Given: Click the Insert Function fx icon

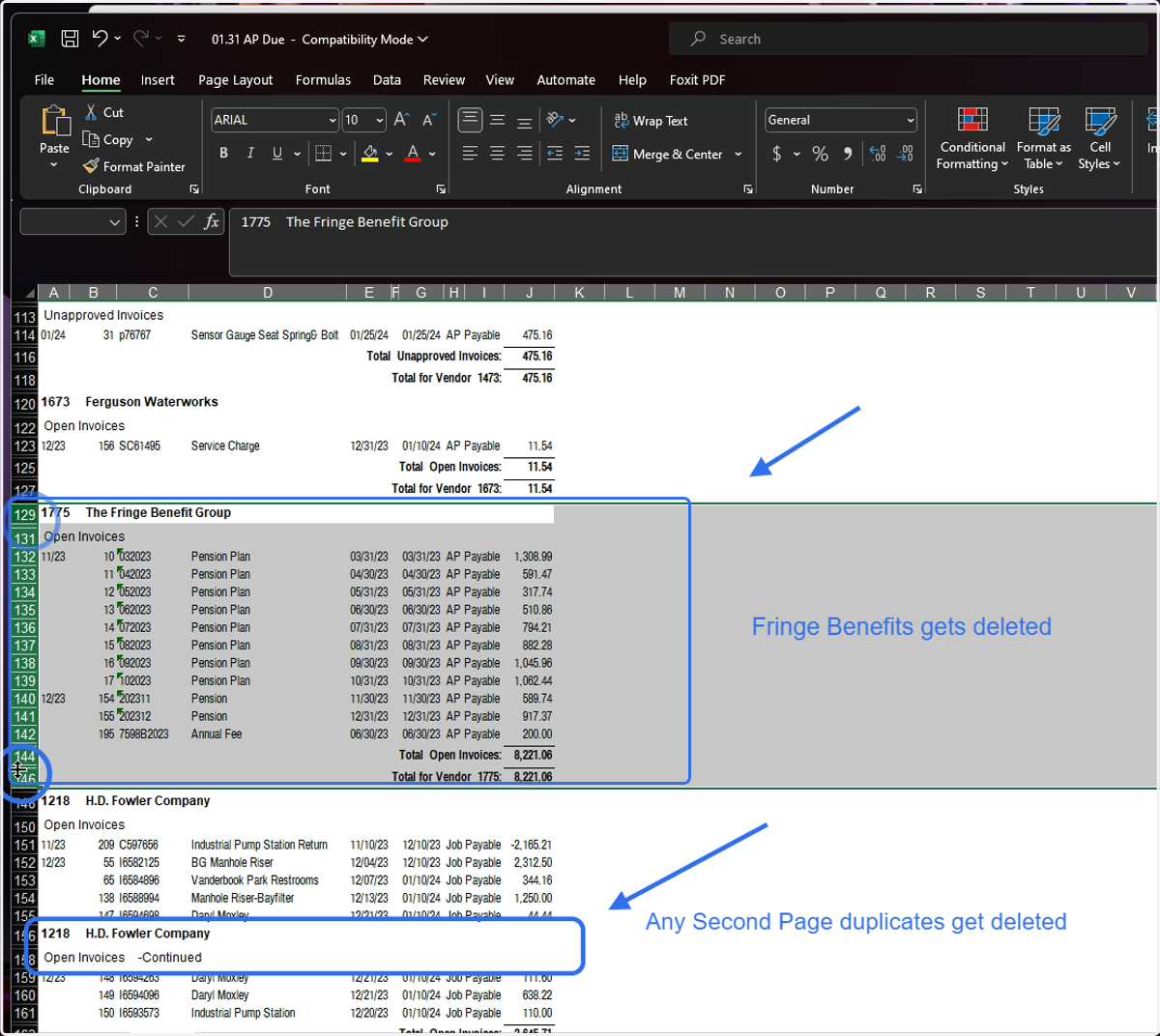Looking at the screenshot, I should pyautogui.click(x=212, y=222).
